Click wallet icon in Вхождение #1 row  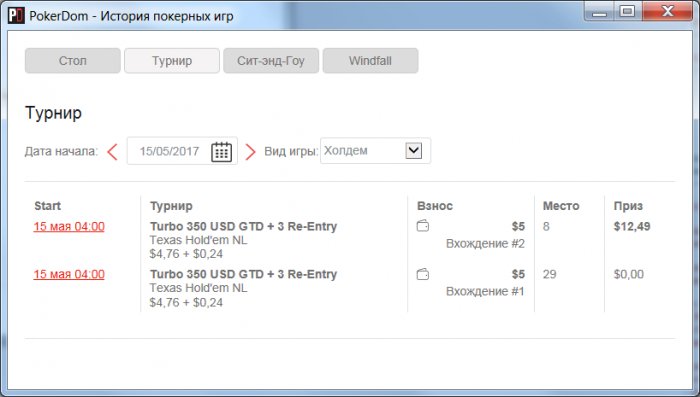coord(423,273)
